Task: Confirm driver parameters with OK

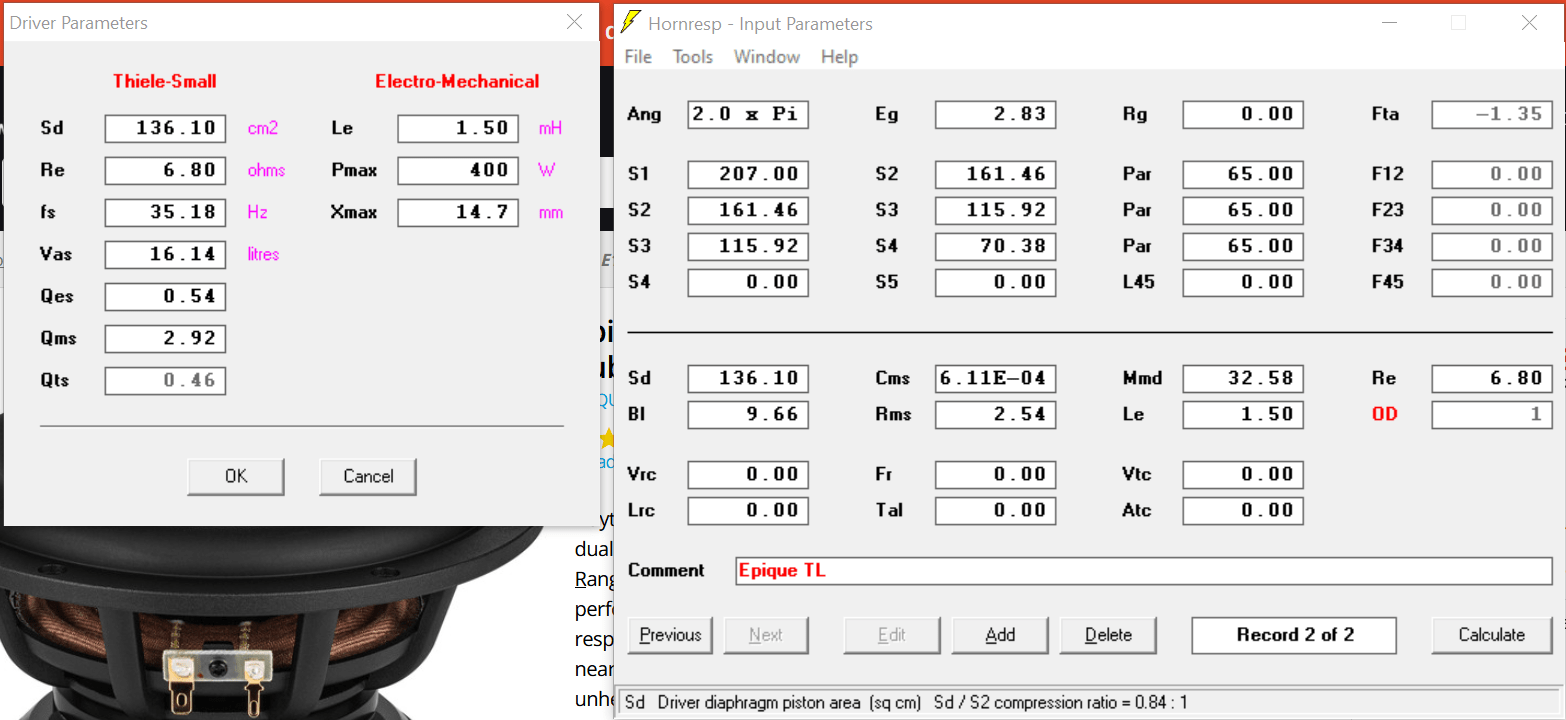Action: [236, 476]
